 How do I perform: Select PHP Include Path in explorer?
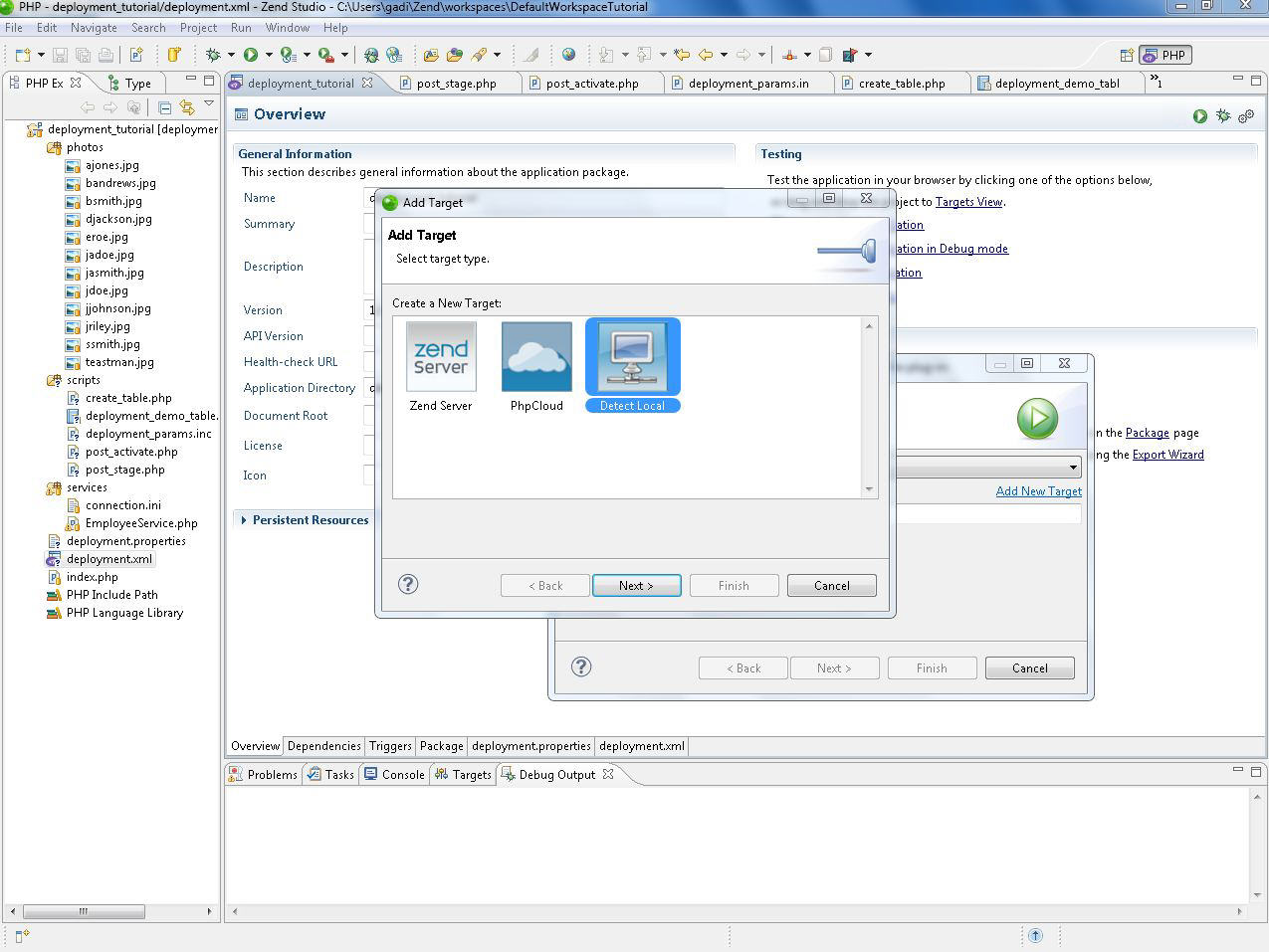(112, 595)
